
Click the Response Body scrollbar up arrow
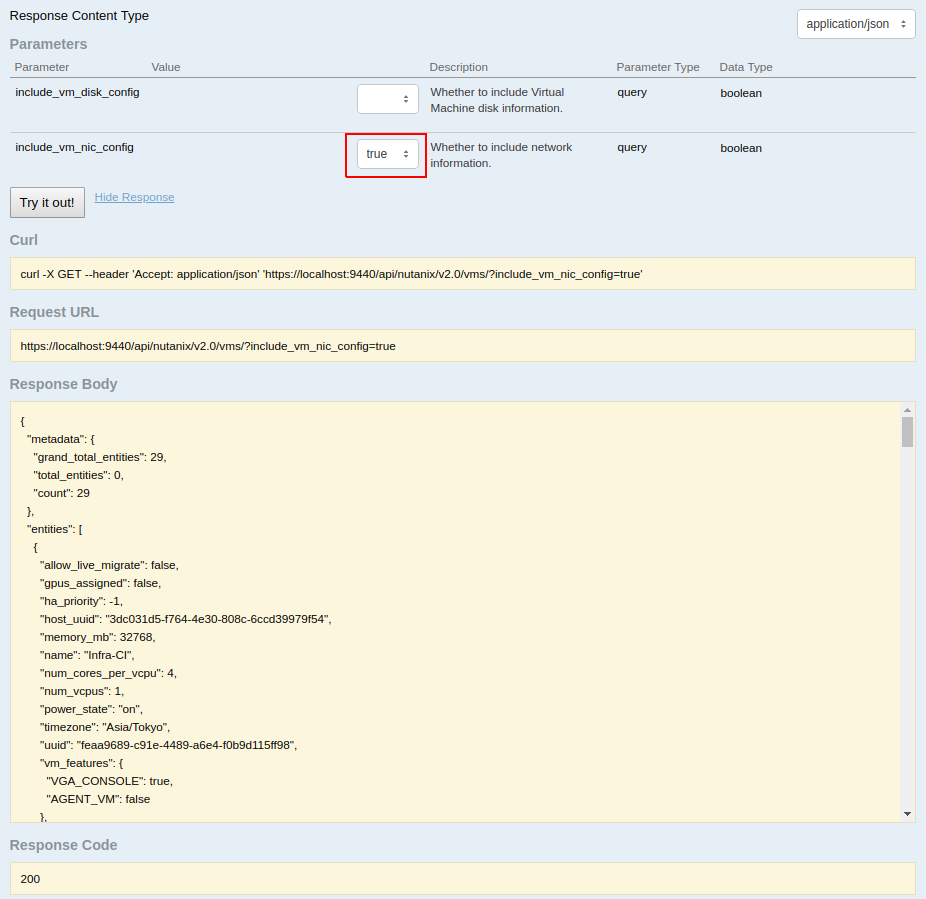point(908,408)
